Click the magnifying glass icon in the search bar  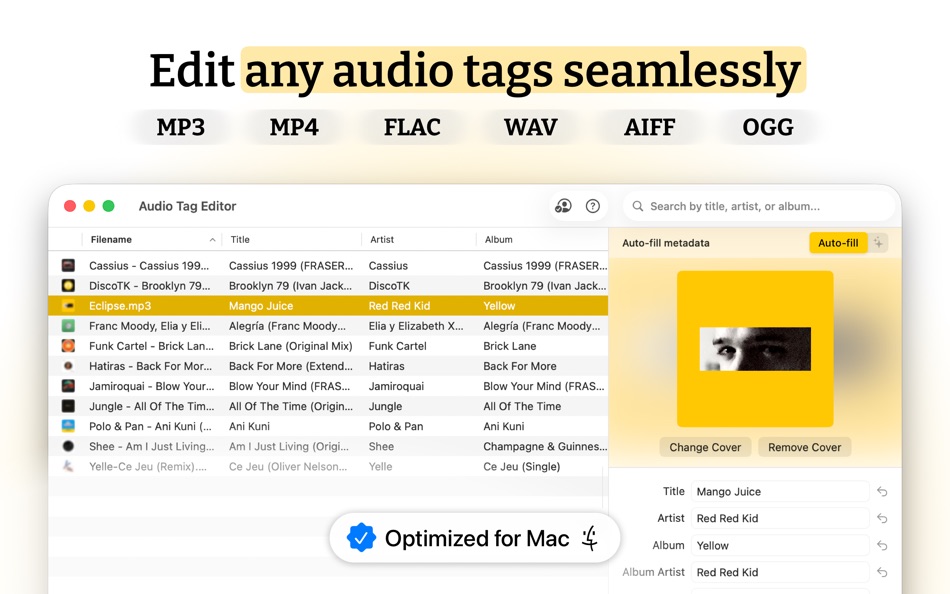tap(638, 205)
